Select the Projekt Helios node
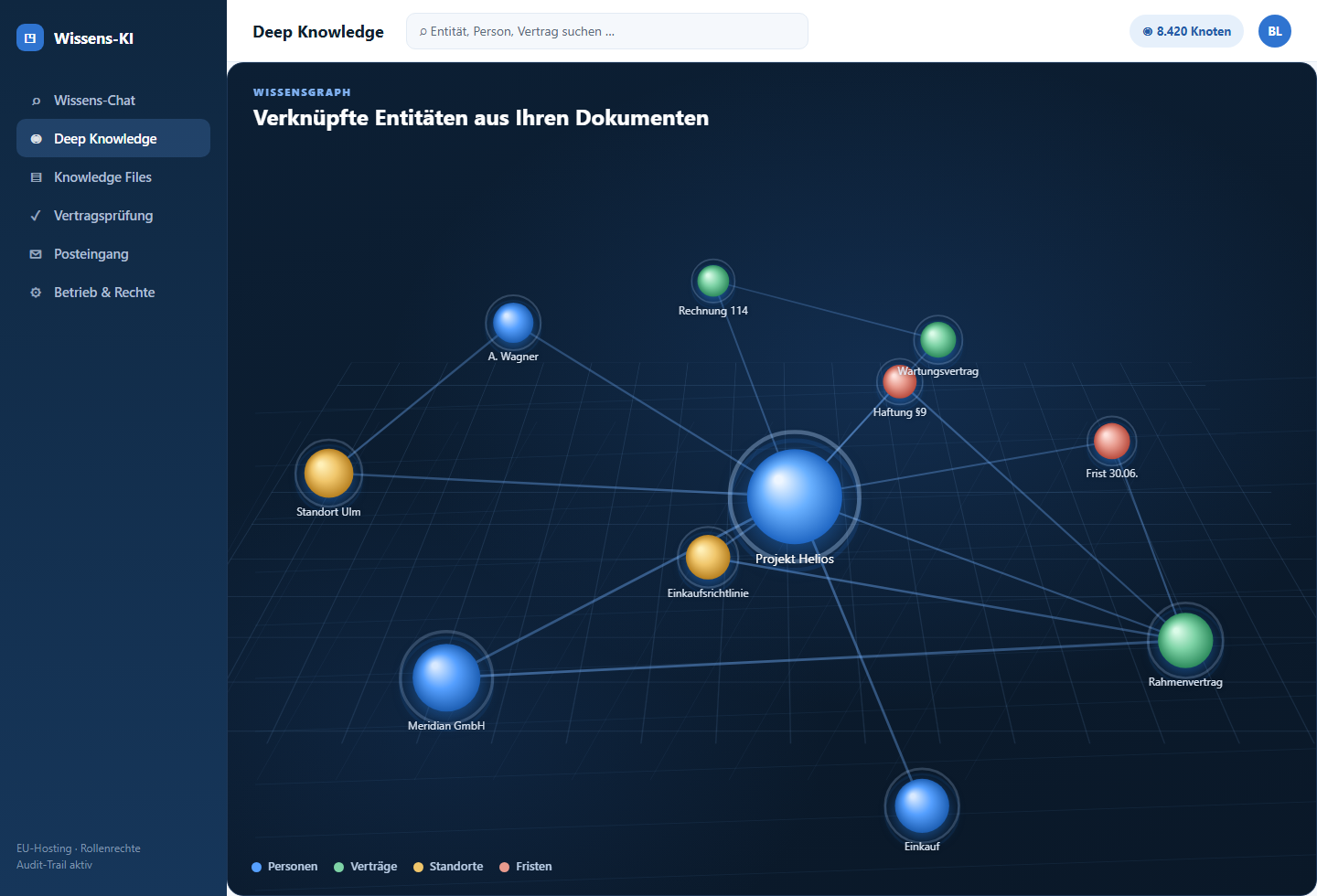This screenshot has width=1317, height=896. [x=794, y=496]
